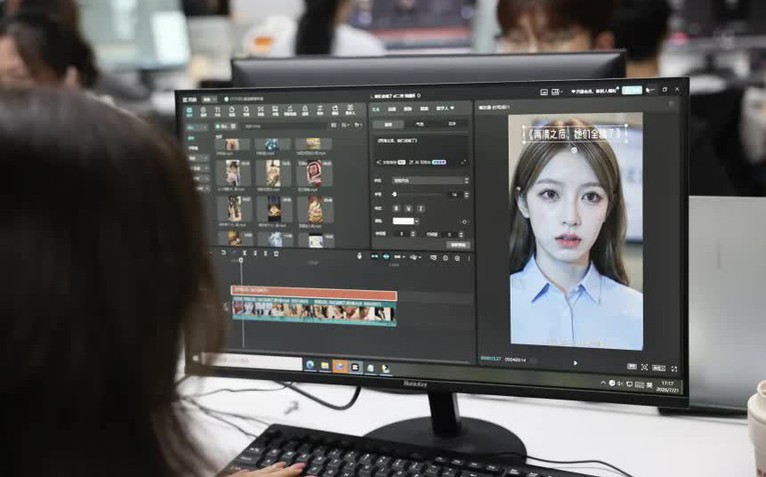Click the green import button in media panel

pos(223,127)
